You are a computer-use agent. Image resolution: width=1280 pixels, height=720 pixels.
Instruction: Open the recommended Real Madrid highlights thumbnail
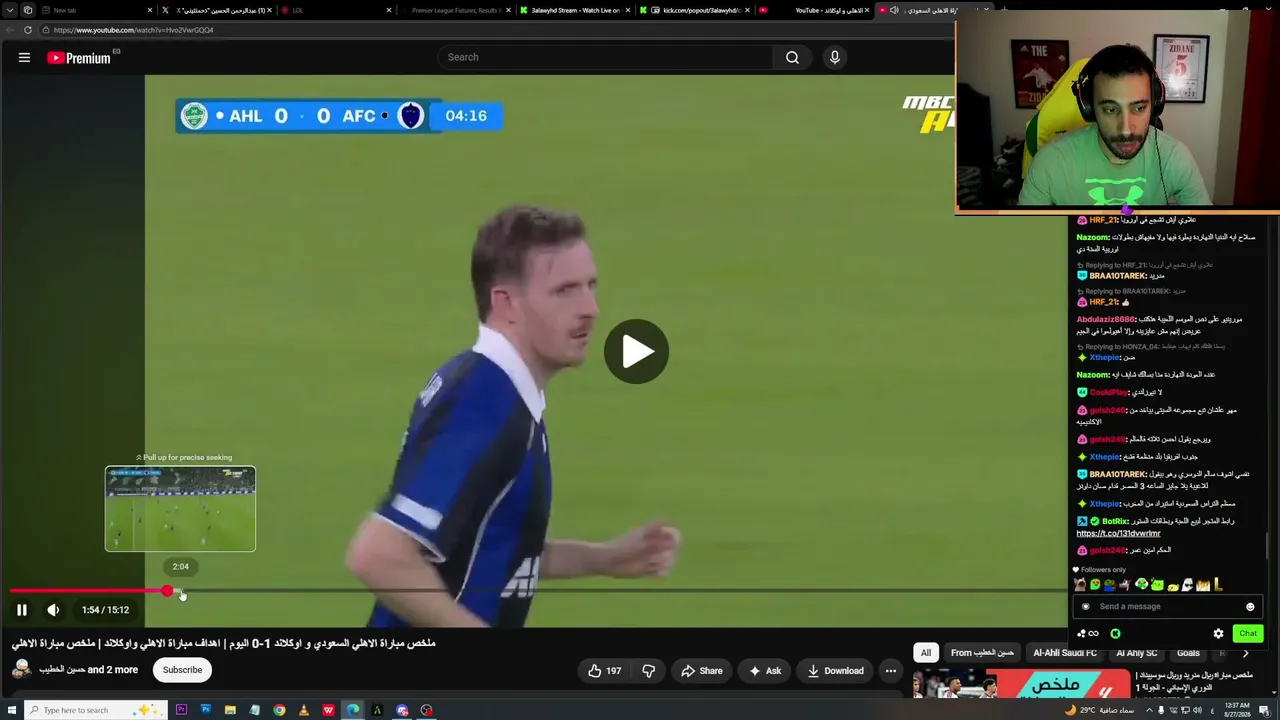(x=1021, y=684)
